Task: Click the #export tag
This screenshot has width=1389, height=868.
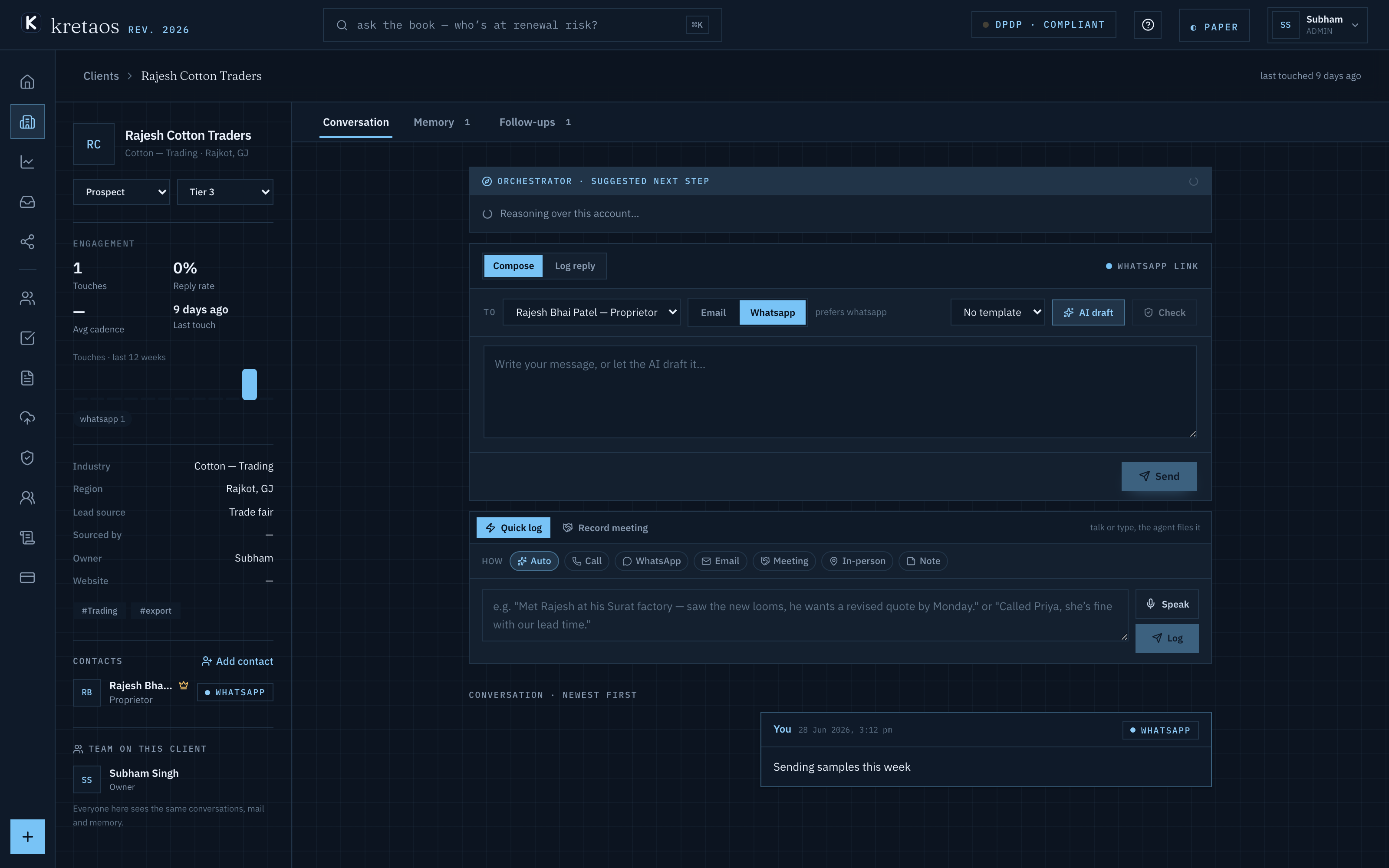Action: (x=155, y=610)
